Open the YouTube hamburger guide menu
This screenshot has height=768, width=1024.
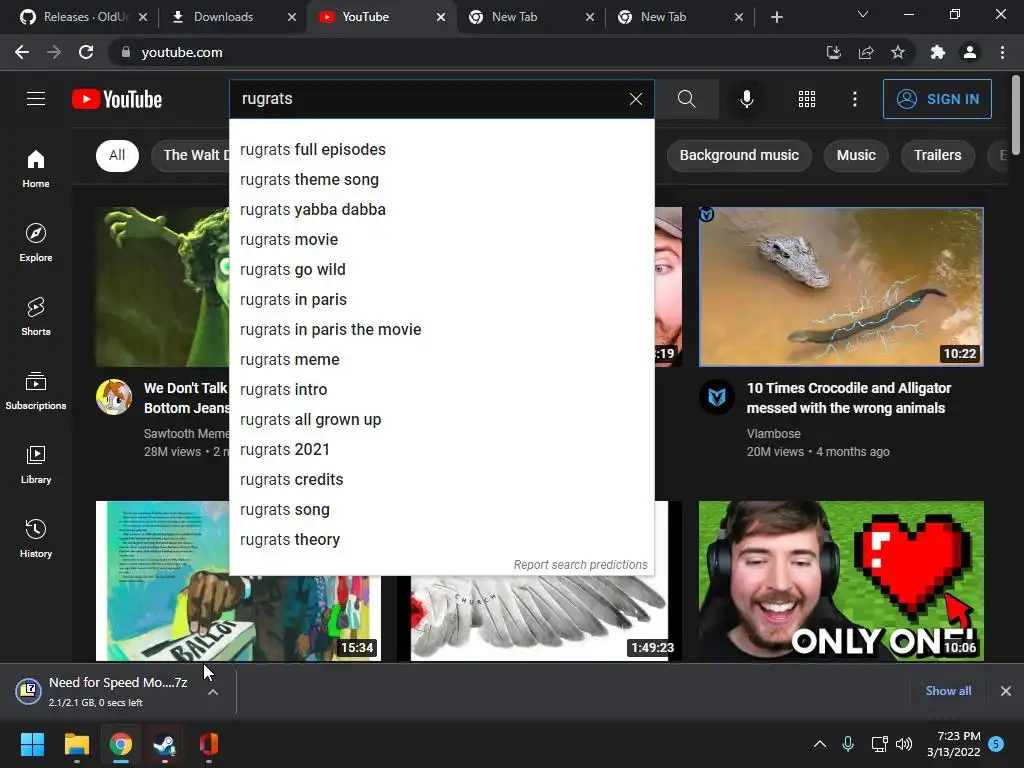click(x=36, y=99)
